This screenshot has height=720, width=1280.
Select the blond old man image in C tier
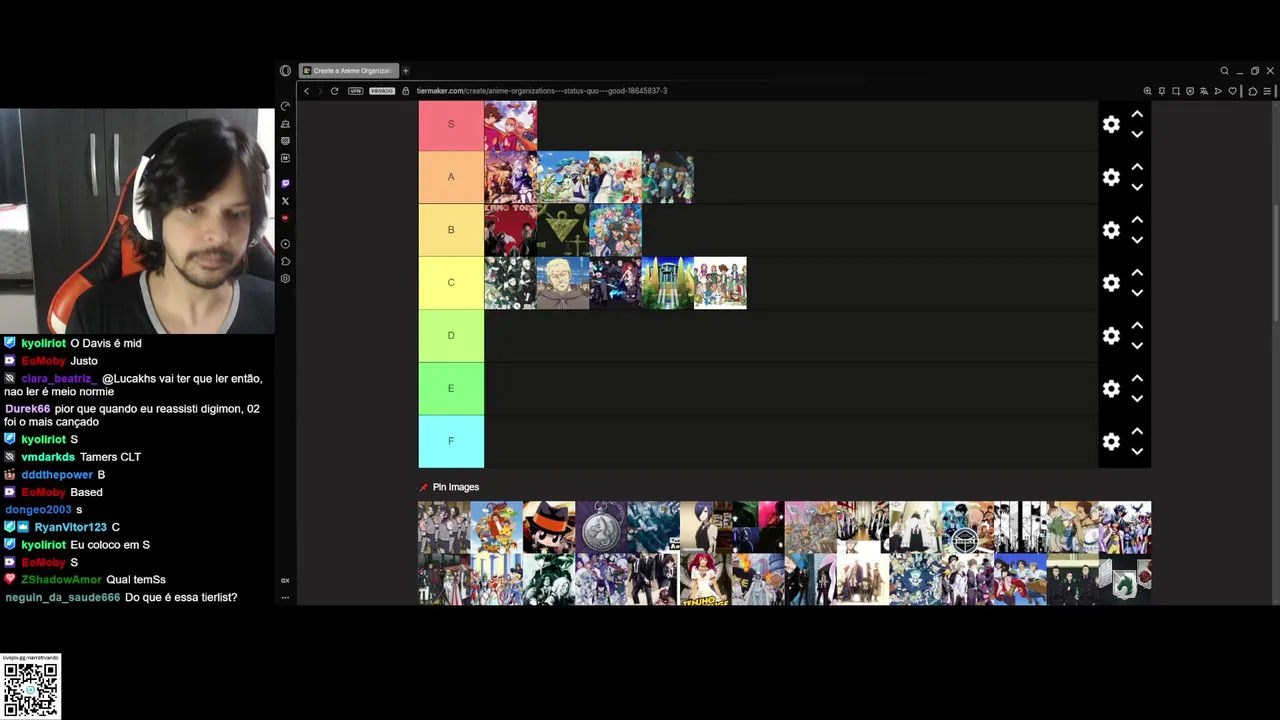(x=563, y=283)
